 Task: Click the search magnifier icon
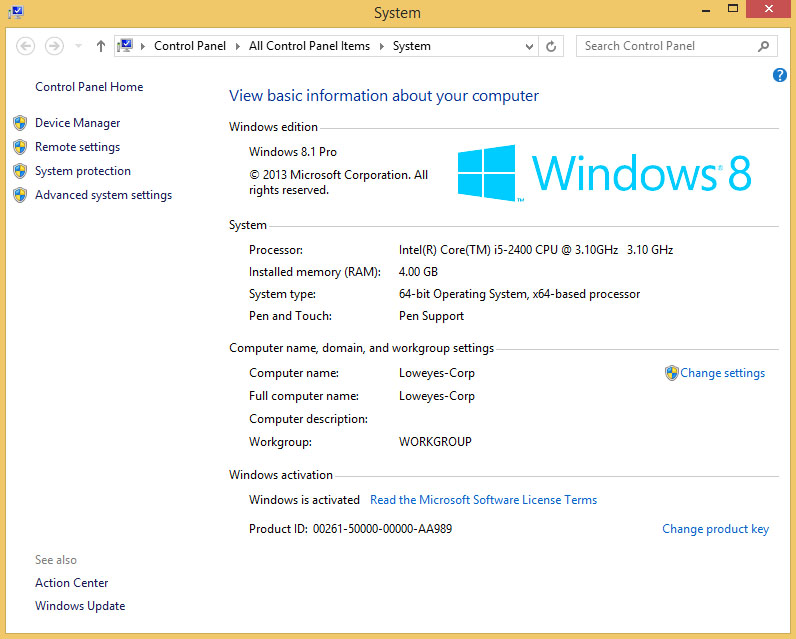tap(763, 46)
